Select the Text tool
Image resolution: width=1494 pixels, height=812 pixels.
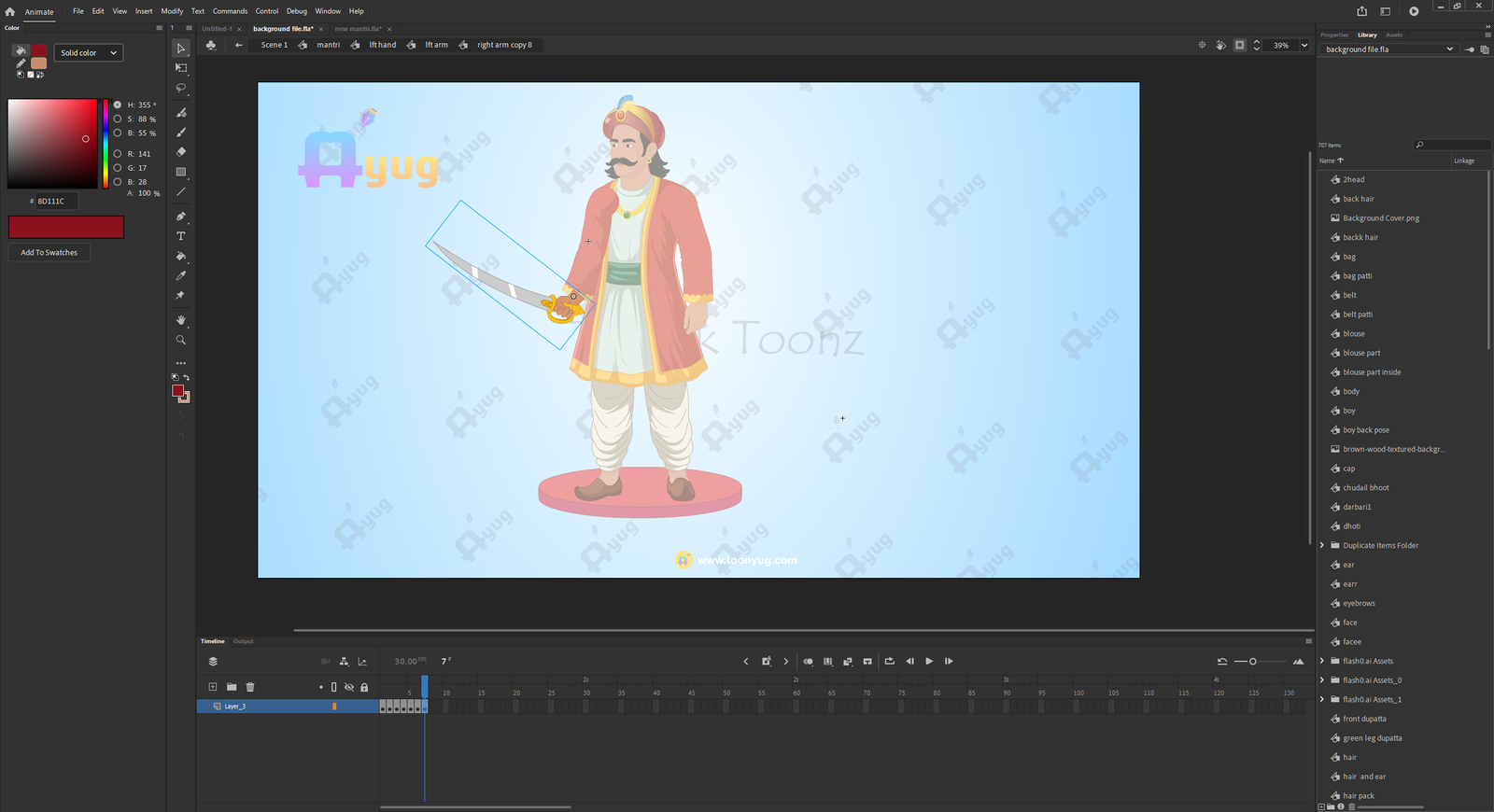click(181, 236)
